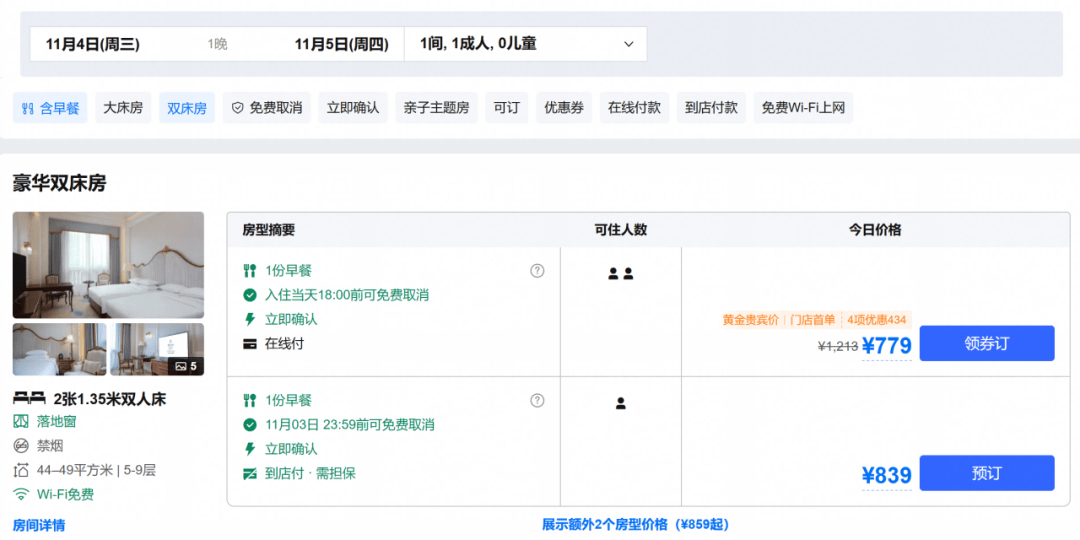Click the 禁烟 no-smoking icon
Screen dimensions: 1080x540
pyautogui.click(x=21, y=446)
